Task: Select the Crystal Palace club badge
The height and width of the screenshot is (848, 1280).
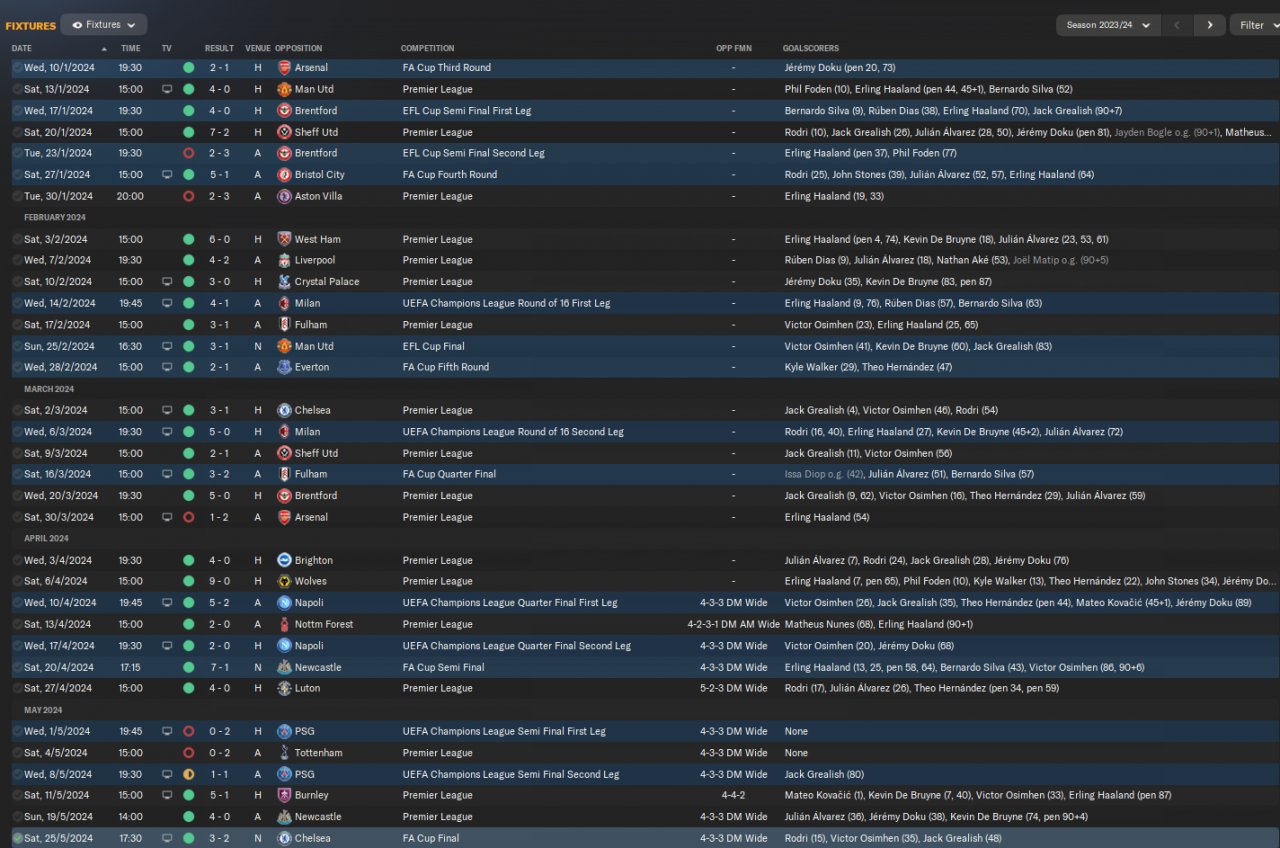Action: click(x=284, y=282)
